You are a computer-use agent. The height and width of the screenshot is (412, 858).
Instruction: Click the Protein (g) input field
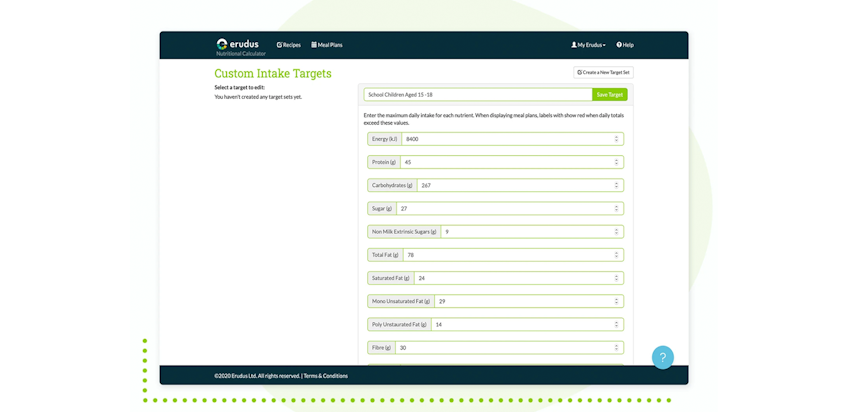(512, 162)
